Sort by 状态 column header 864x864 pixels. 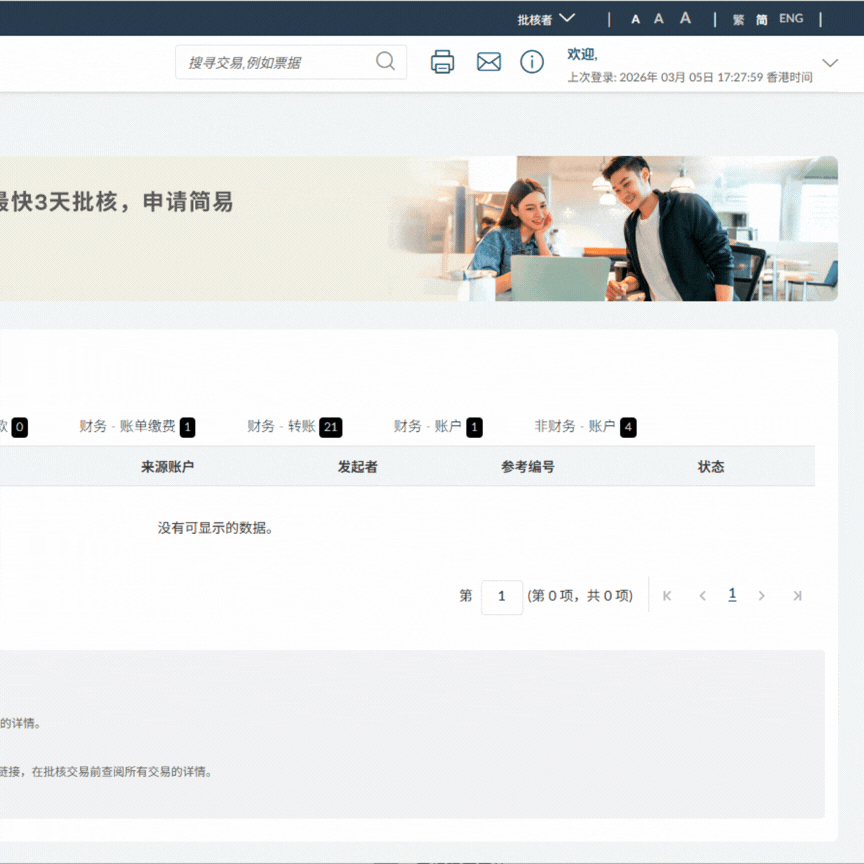pyautogui.click(x=711, y=467)
